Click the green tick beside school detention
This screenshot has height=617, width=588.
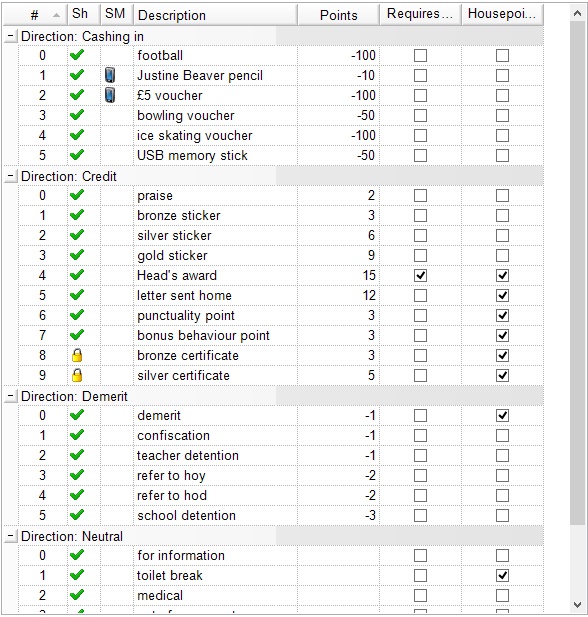coord(77,515)
